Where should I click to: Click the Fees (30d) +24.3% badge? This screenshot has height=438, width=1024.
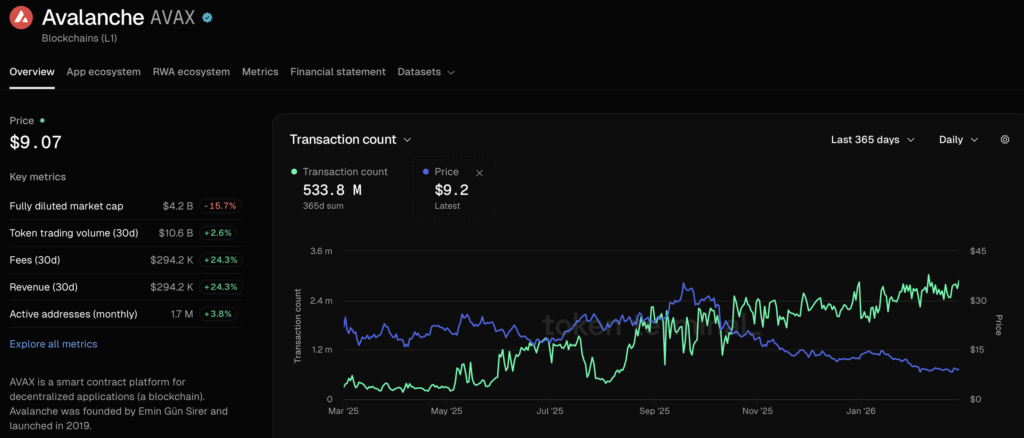219,260
